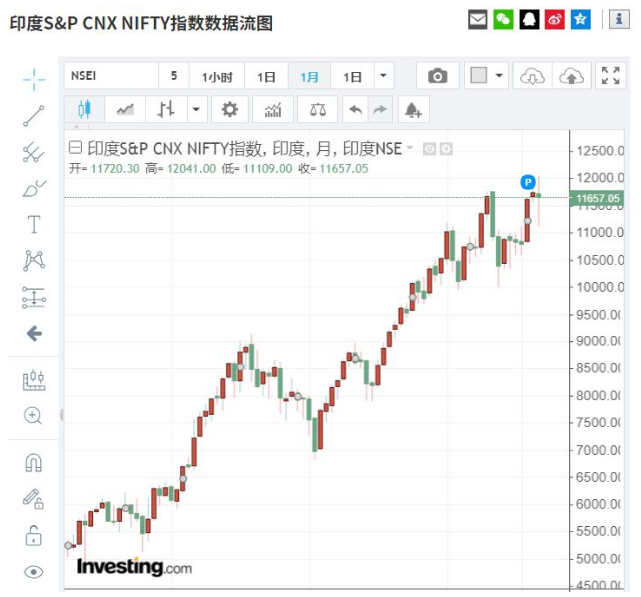The height and width of the screenshot is (597, 641).
Task: Click the blue P marker on chart
Action: click(528, 182)
